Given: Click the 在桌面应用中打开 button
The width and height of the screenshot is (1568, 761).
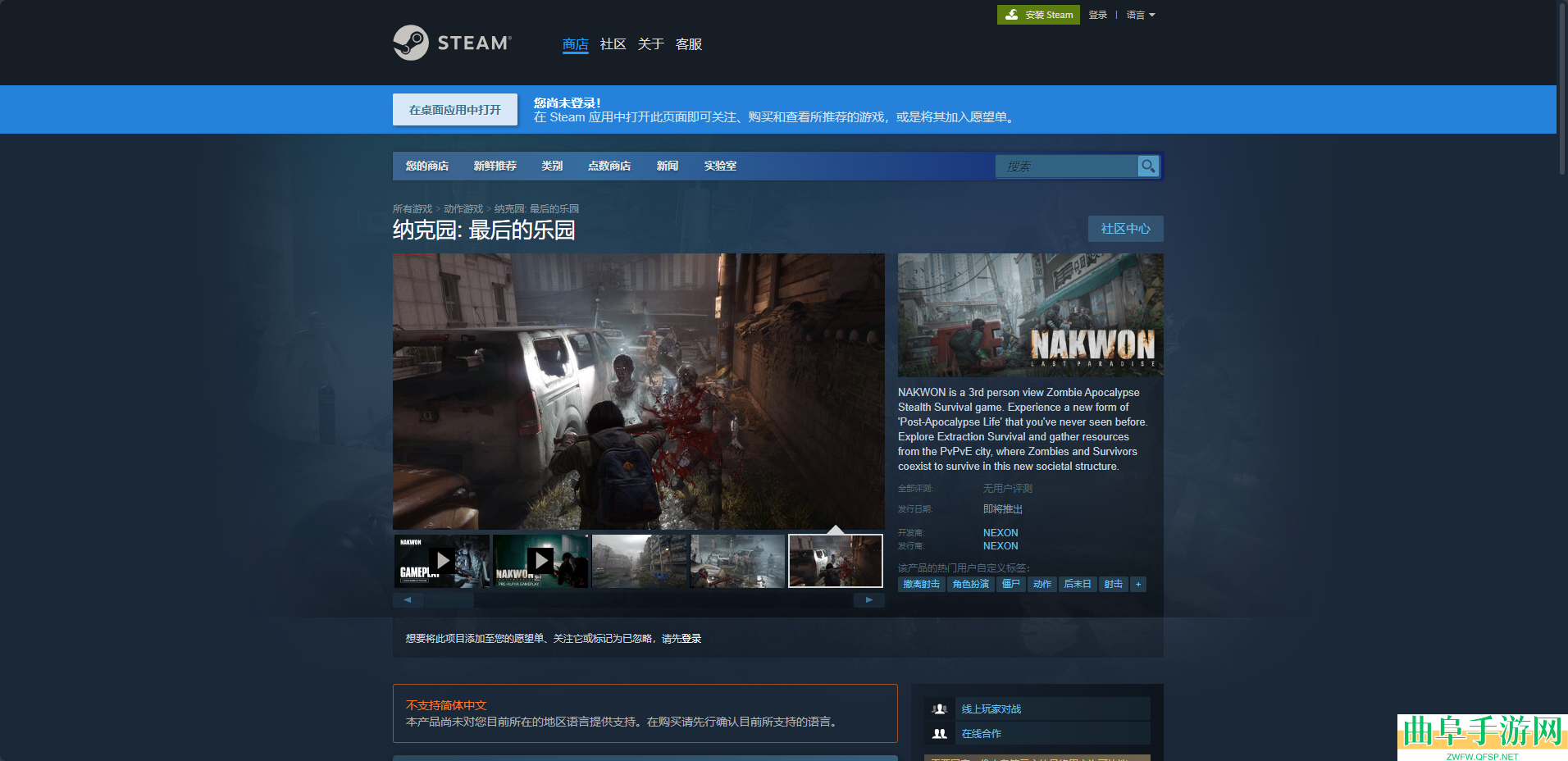Looking at the screenshot, I should tap(455, 110).
